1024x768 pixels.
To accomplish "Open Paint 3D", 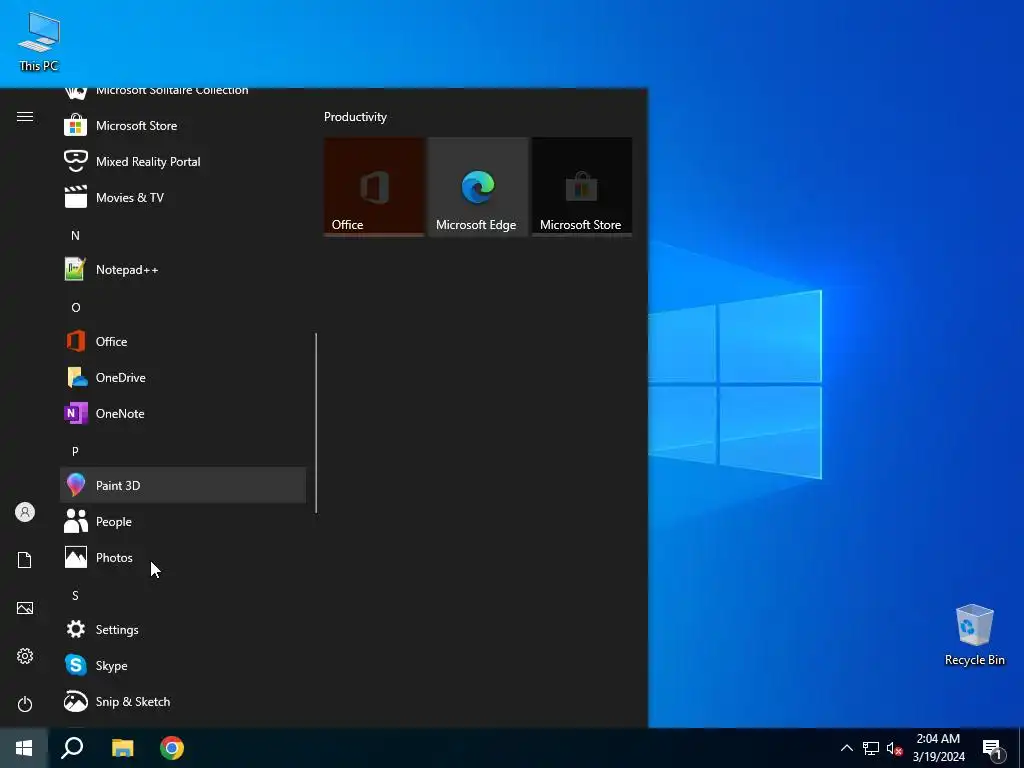I will 183,485.
